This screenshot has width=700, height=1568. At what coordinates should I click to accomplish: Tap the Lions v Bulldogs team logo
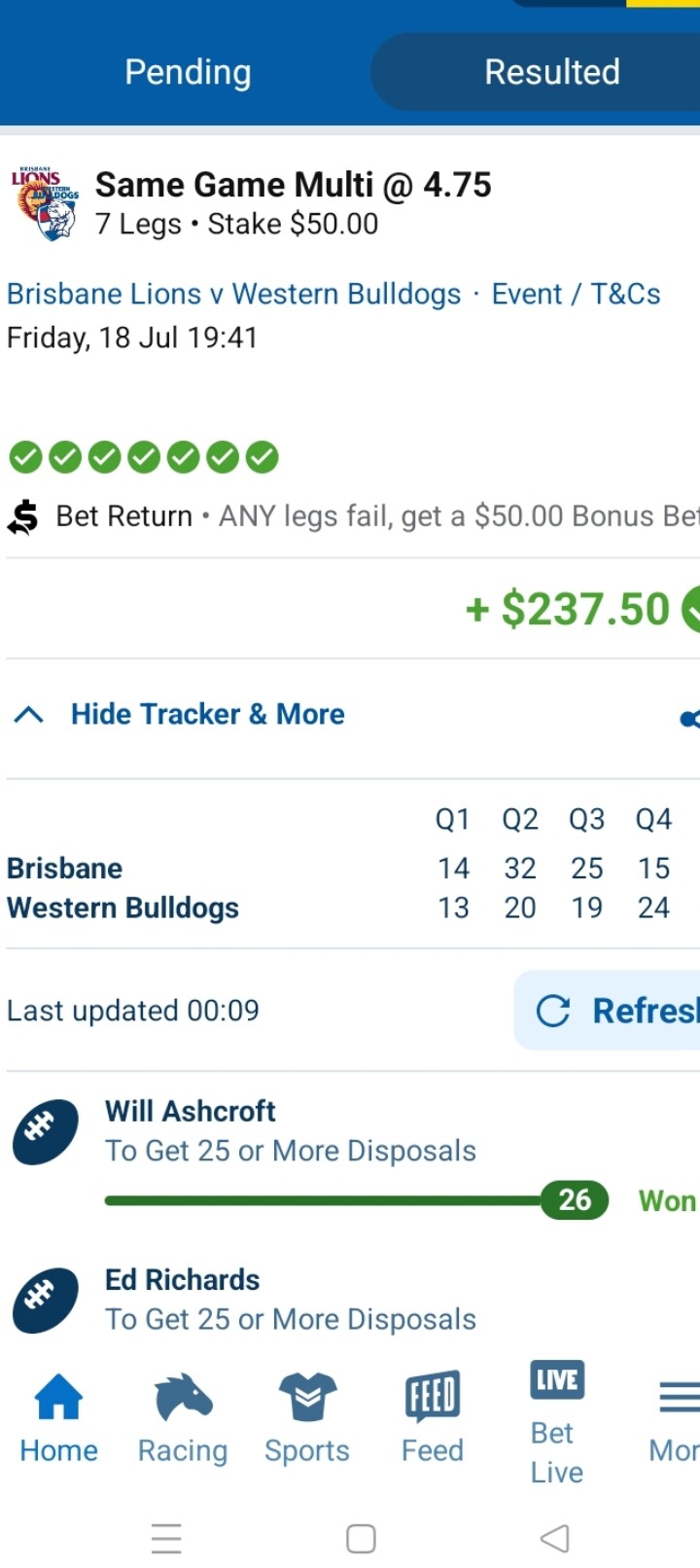[46, 204]
